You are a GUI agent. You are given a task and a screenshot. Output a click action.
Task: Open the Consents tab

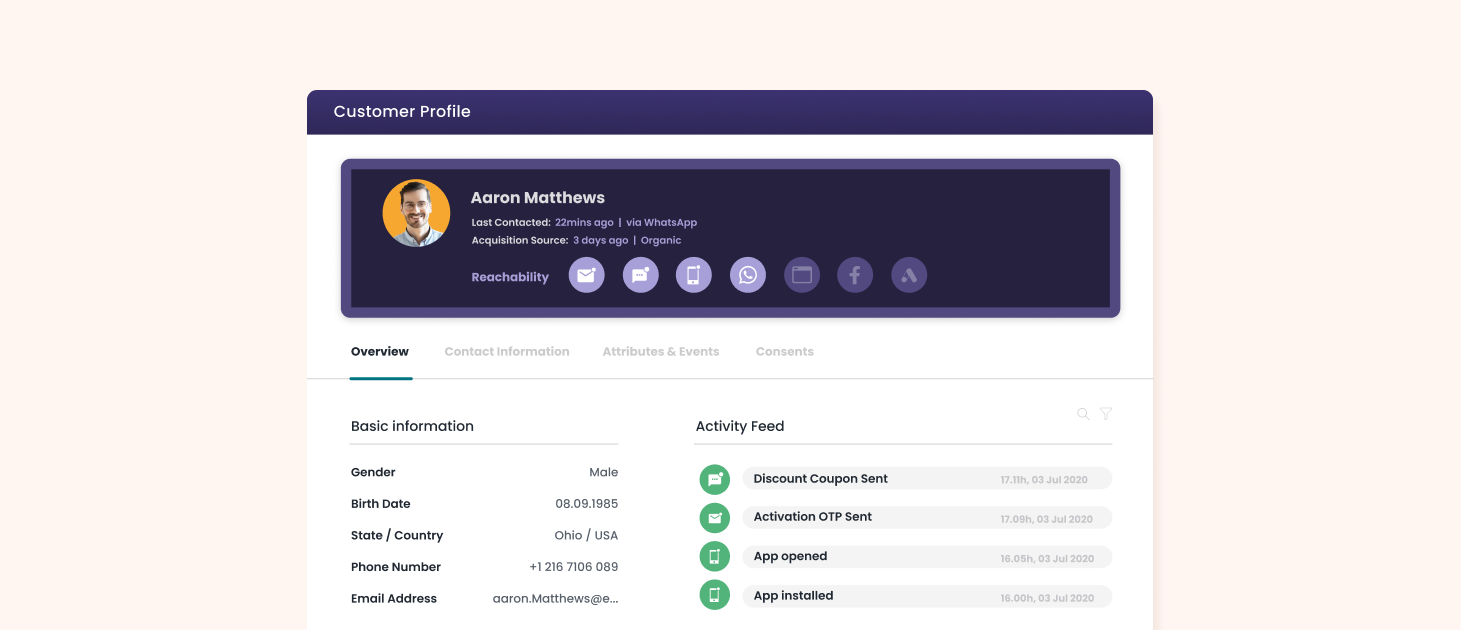(x=785, y=352)
